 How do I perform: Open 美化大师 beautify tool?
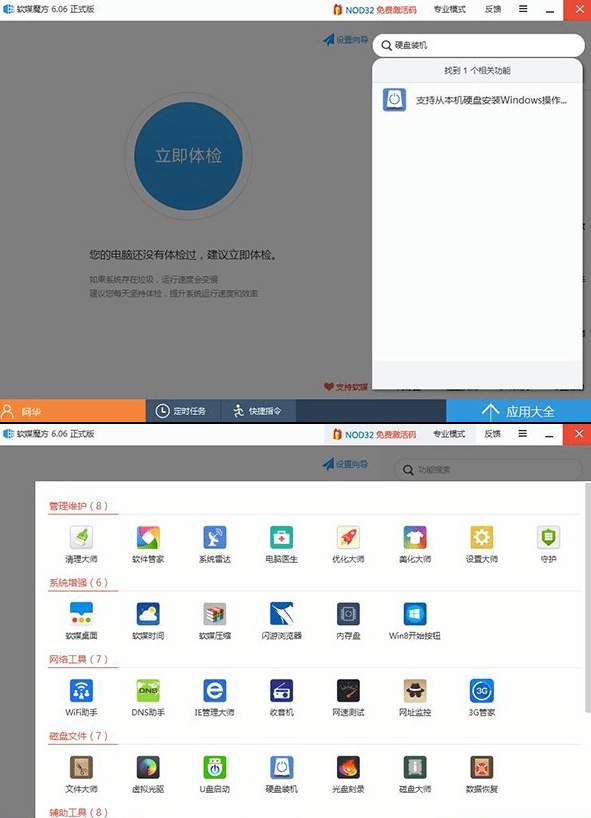point(415,544)
